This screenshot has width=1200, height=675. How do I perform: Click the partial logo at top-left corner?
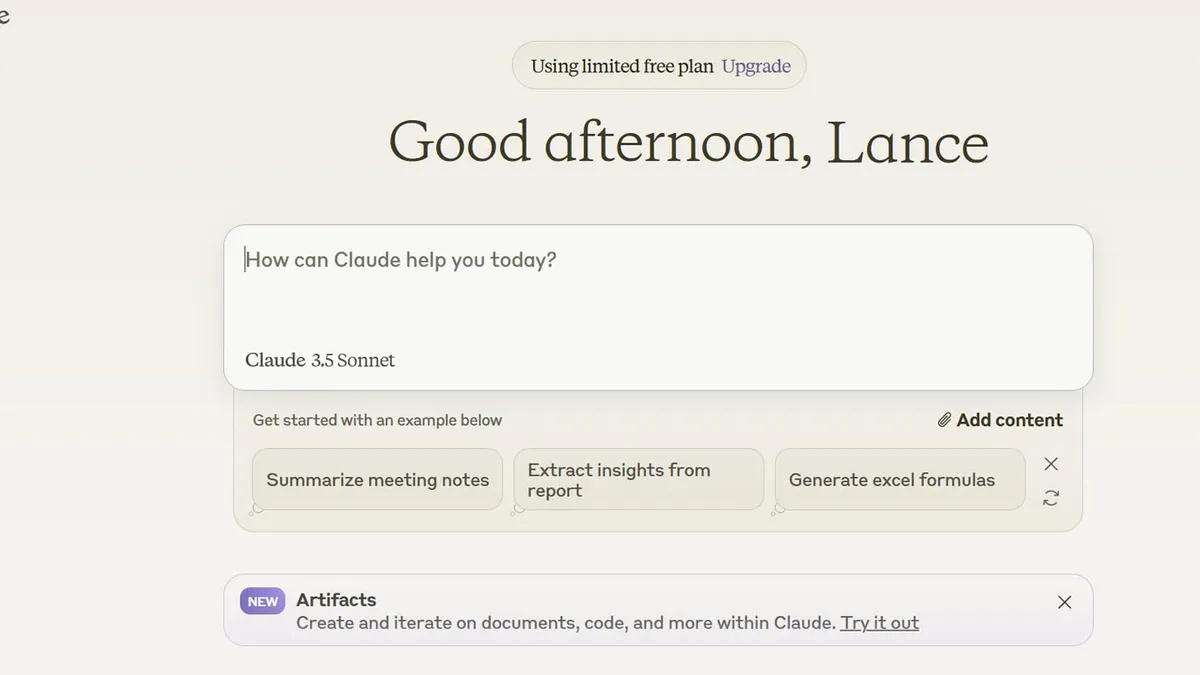point(4,17)
